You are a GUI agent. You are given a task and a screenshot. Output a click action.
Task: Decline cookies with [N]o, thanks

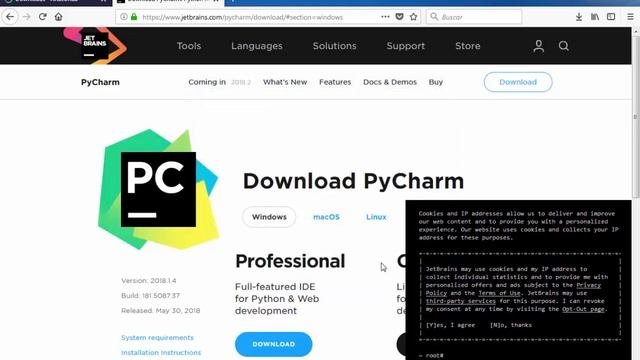(x=511, y=325)
